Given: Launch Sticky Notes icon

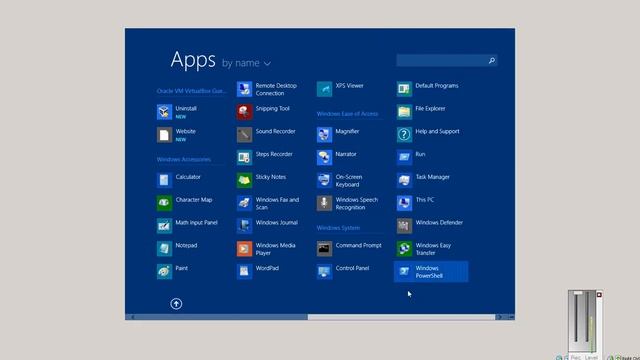Looking at the screenshot, I should 244,180.
